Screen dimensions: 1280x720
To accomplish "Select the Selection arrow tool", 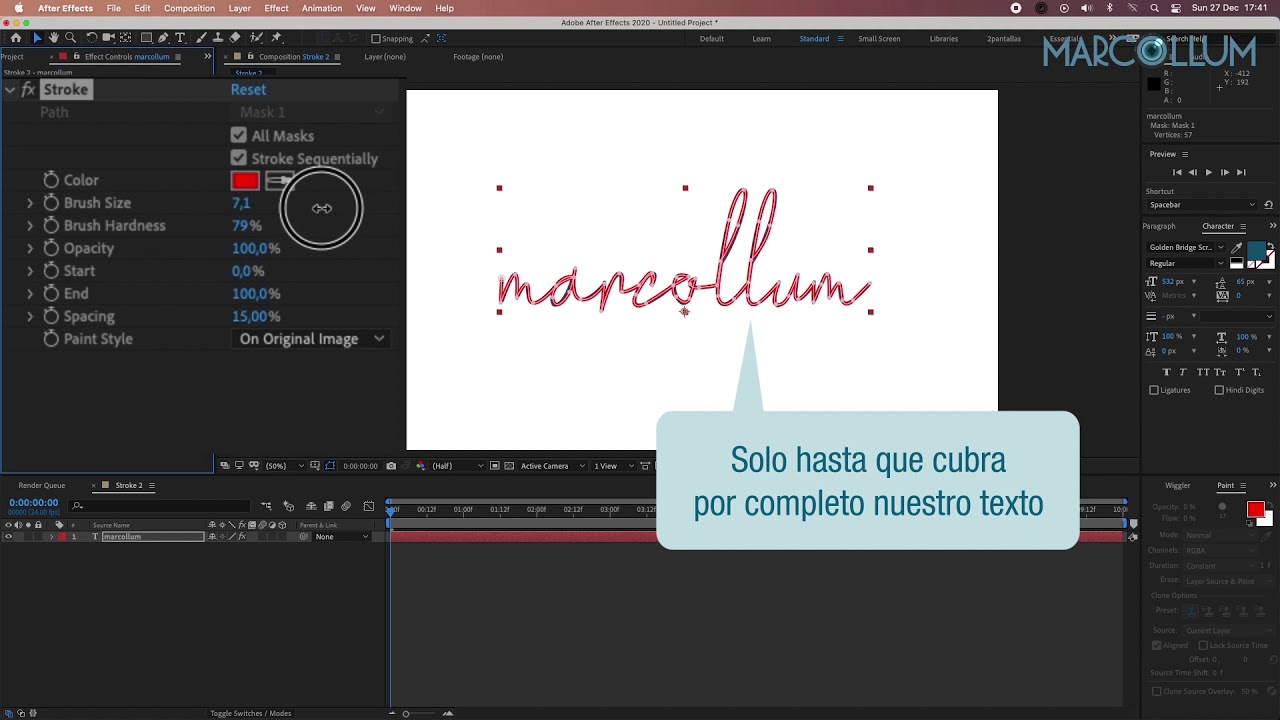I will point(37,38).
